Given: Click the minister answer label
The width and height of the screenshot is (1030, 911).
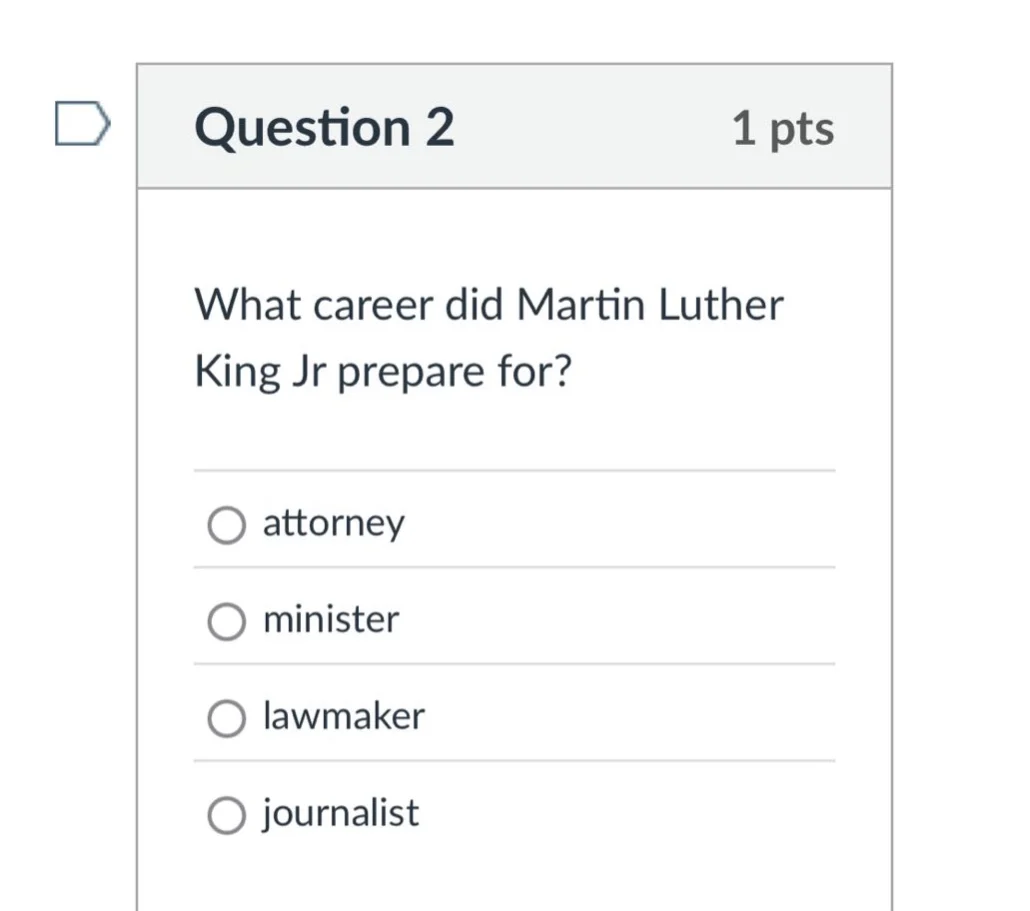Looking at the screenshot, I should point(330,620).
